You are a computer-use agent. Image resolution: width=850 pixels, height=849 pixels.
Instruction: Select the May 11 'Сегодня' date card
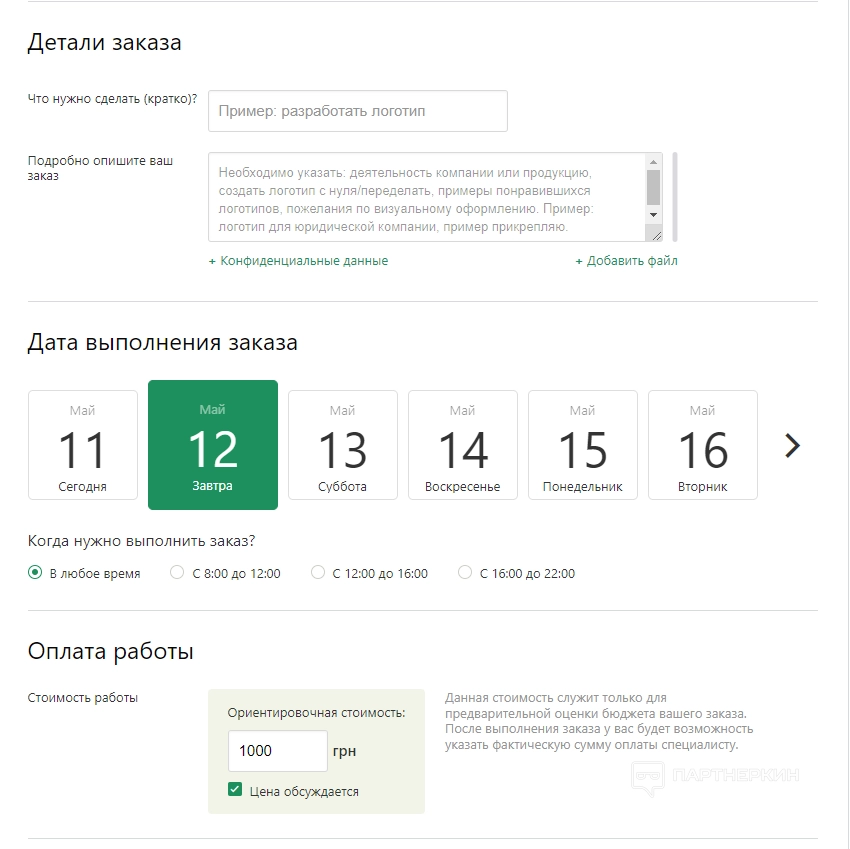(83, 445)
